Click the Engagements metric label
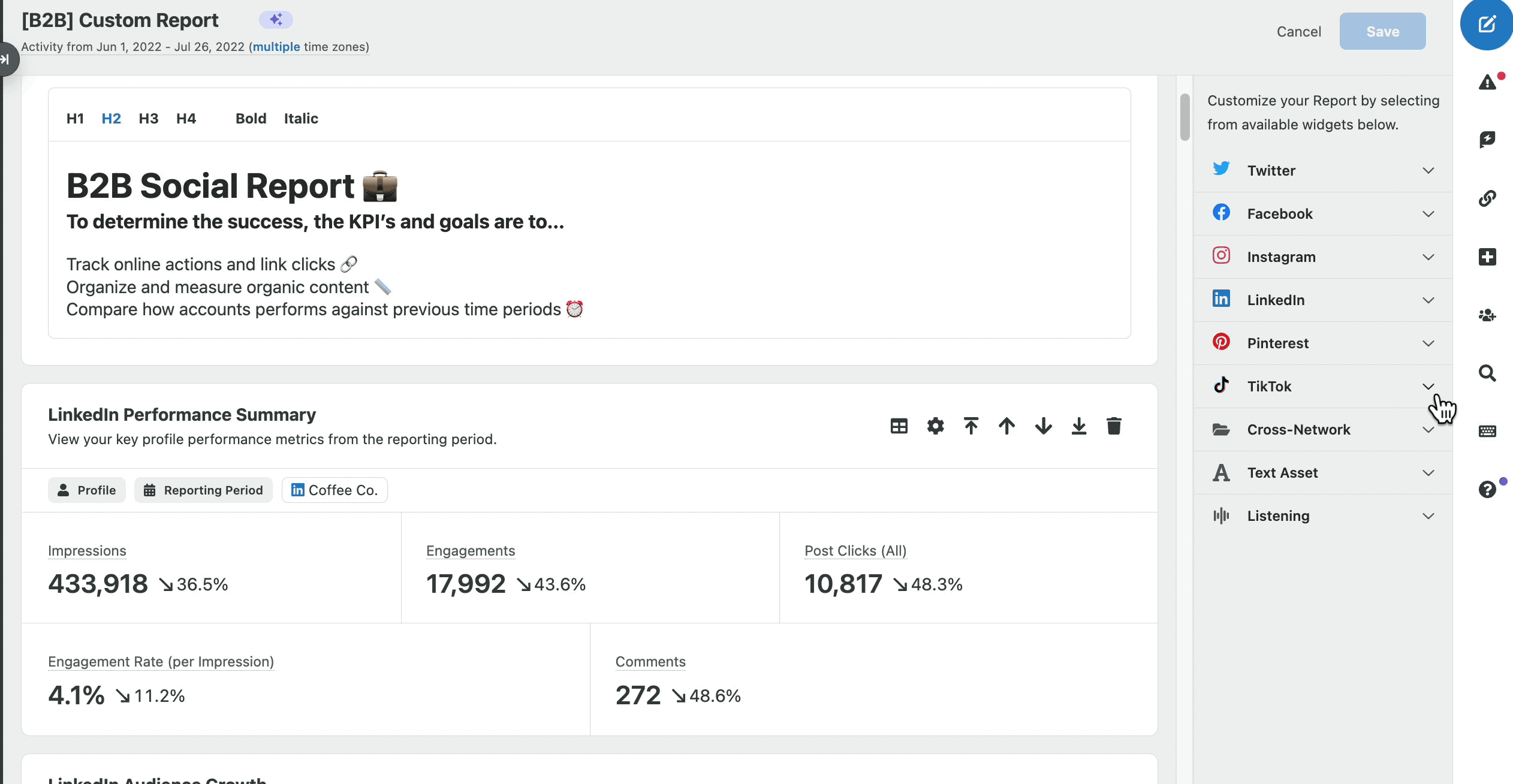The width and height of the screenshot is (1513, 784). click(471, 551)
